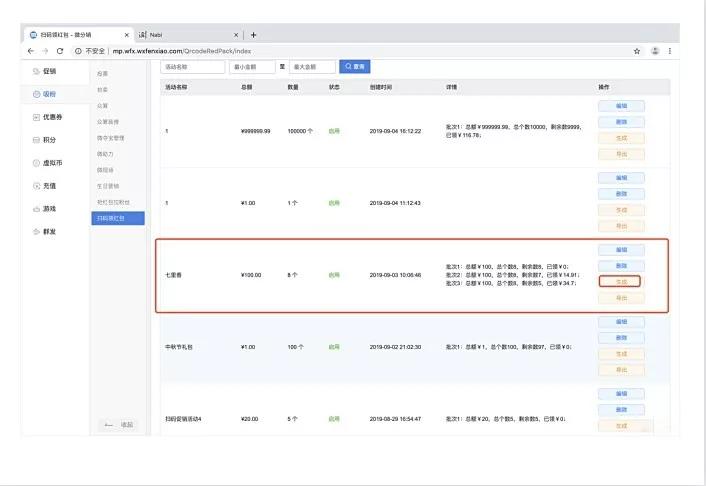Click the activity name 扫码促销活动4
The height and width of the screenshot is (486, 706).
[183, 419]
